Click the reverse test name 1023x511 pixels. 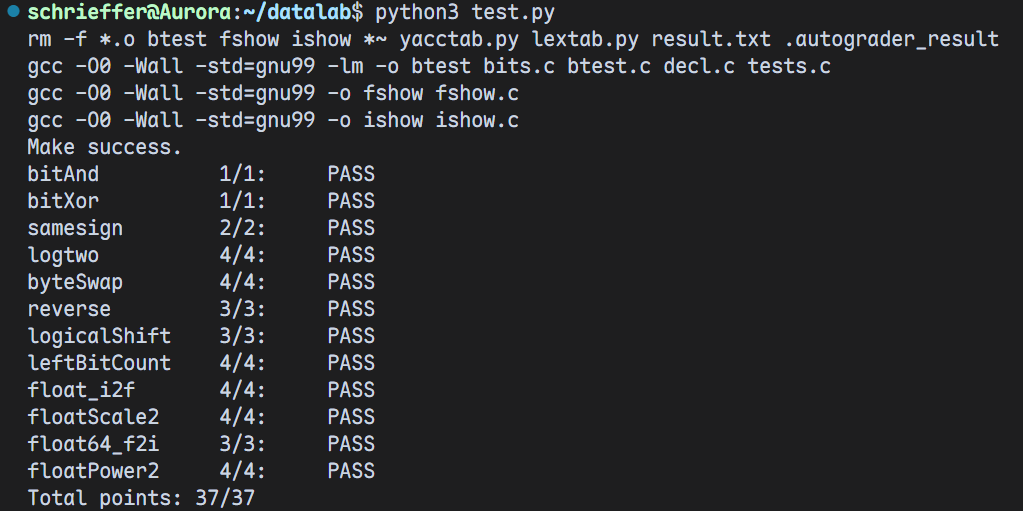point(69,310)
